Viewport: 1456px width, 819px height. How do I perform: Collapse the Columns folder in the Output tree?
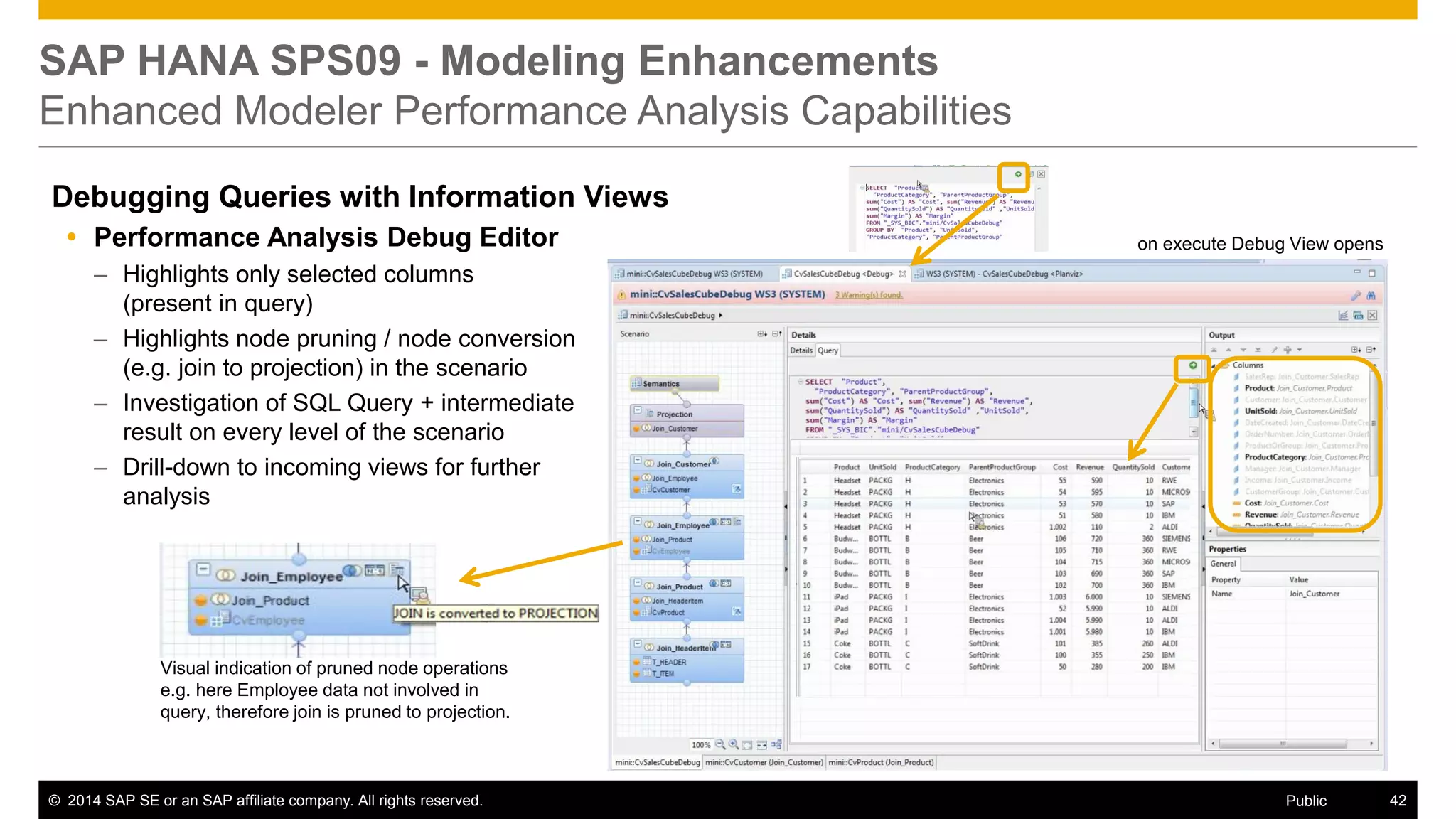point(1214,365)
